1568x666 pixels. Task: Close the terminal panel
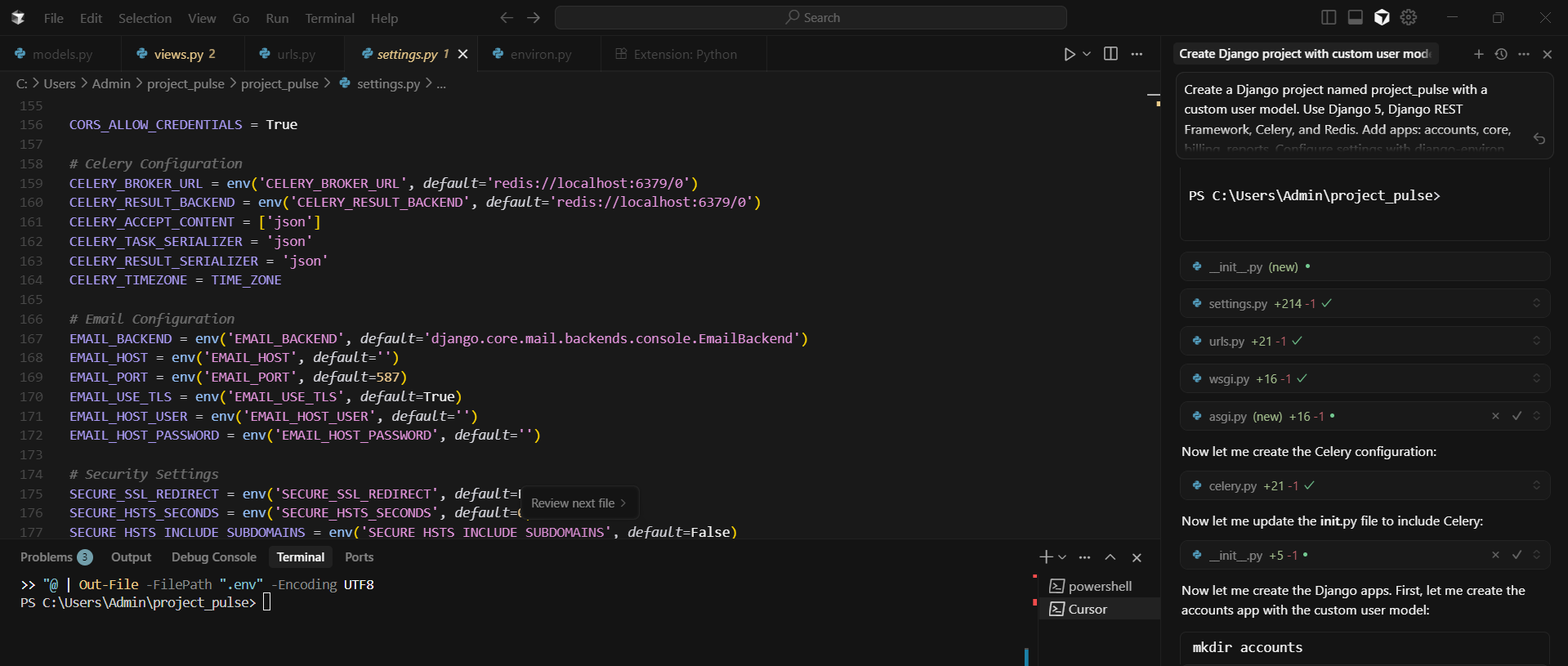pos(1137,557)
